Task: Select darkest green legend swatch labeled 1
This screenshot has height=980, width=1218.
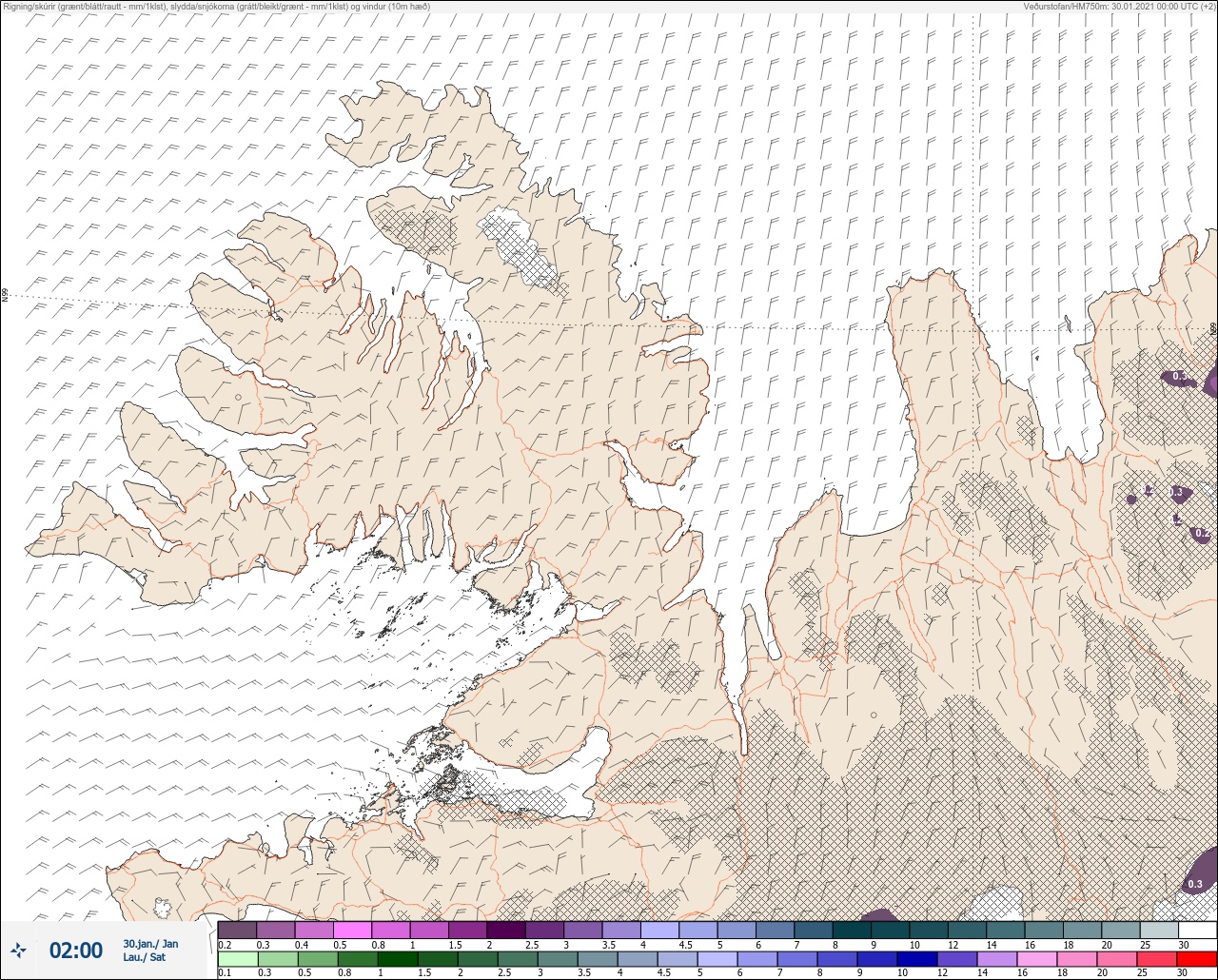Action: [x=397, y=959]
